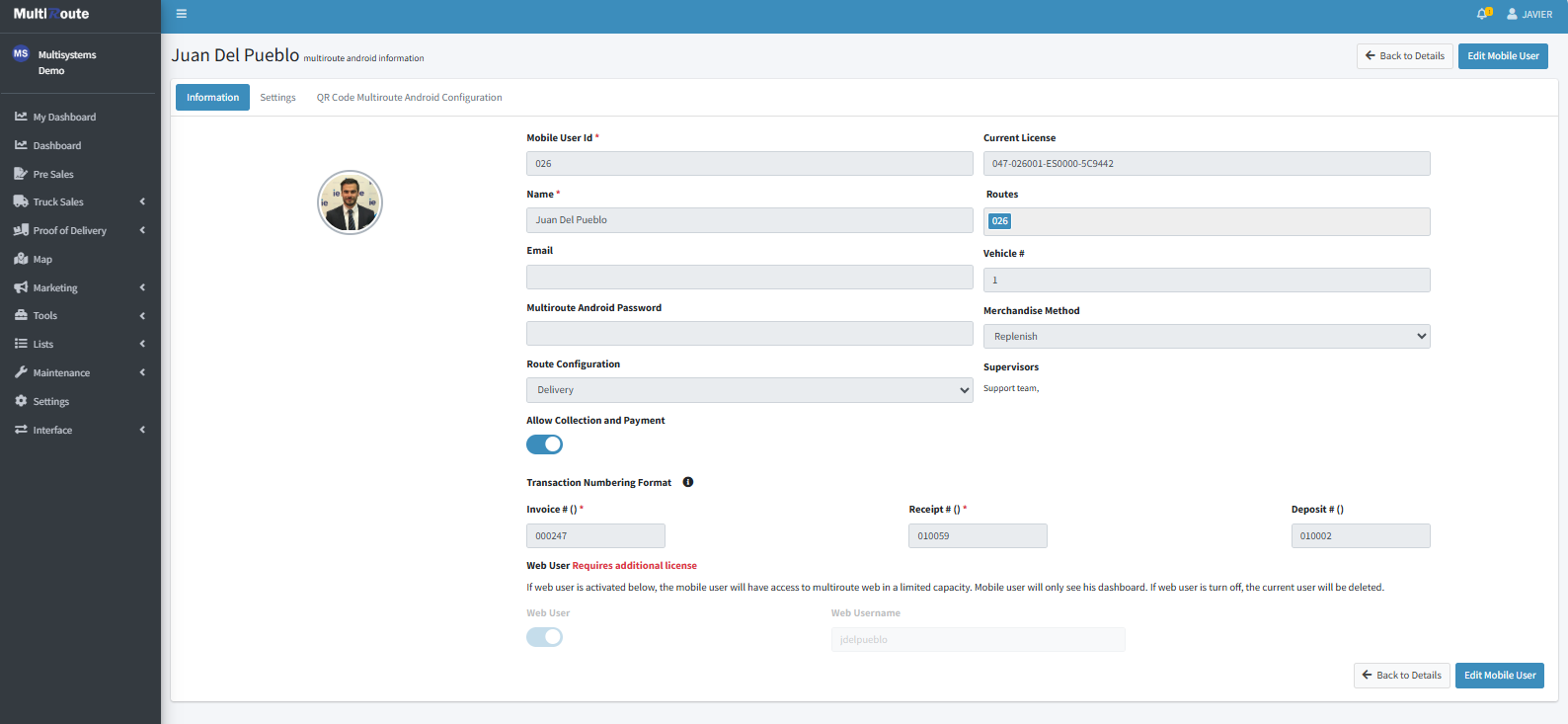Switch to the Settings tab

(x=277, y=98)
